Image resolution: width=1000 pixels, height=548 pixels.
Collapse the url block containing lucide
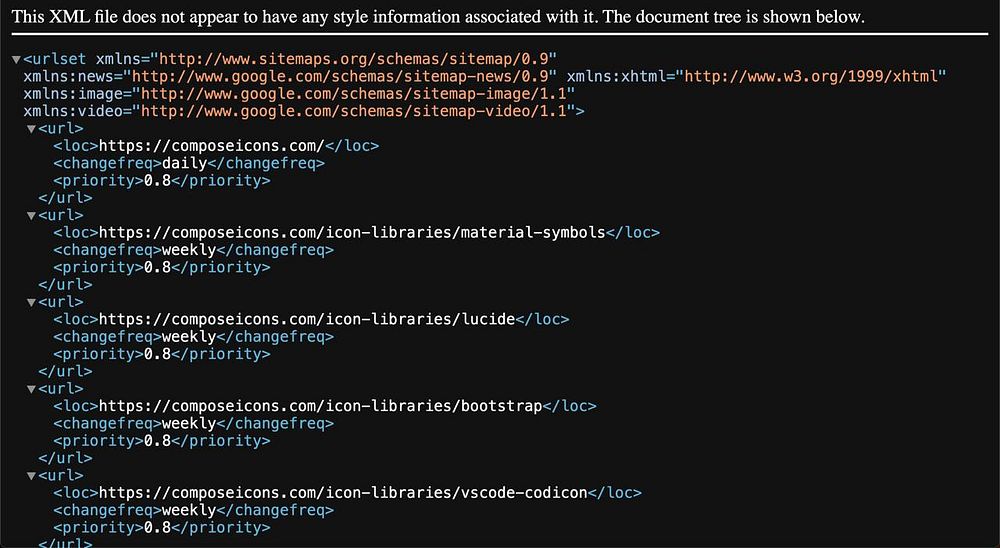31,303
